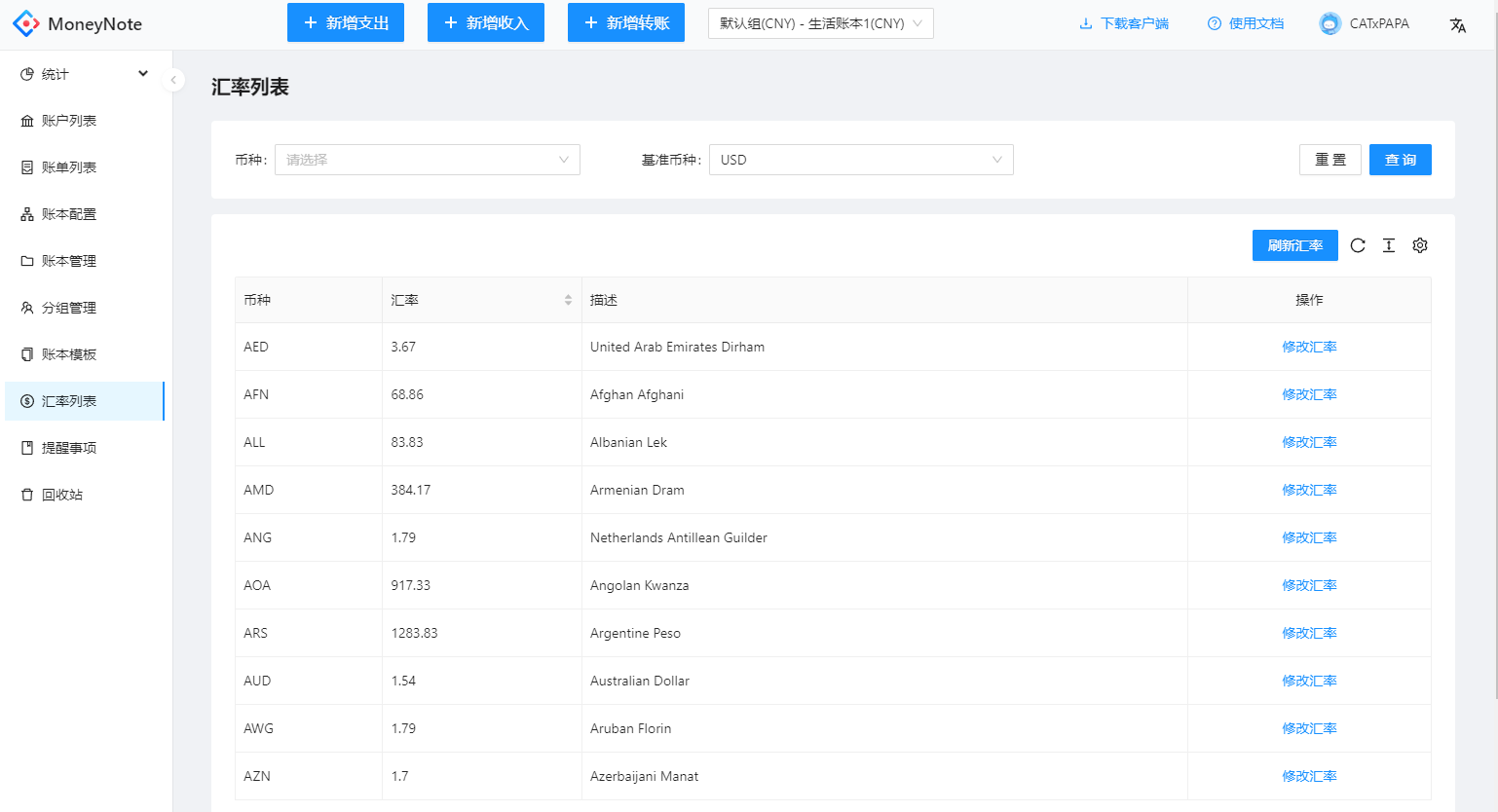Open 回收站 in sidebar
Screen dimensions: 1498x812
[85, 495]
